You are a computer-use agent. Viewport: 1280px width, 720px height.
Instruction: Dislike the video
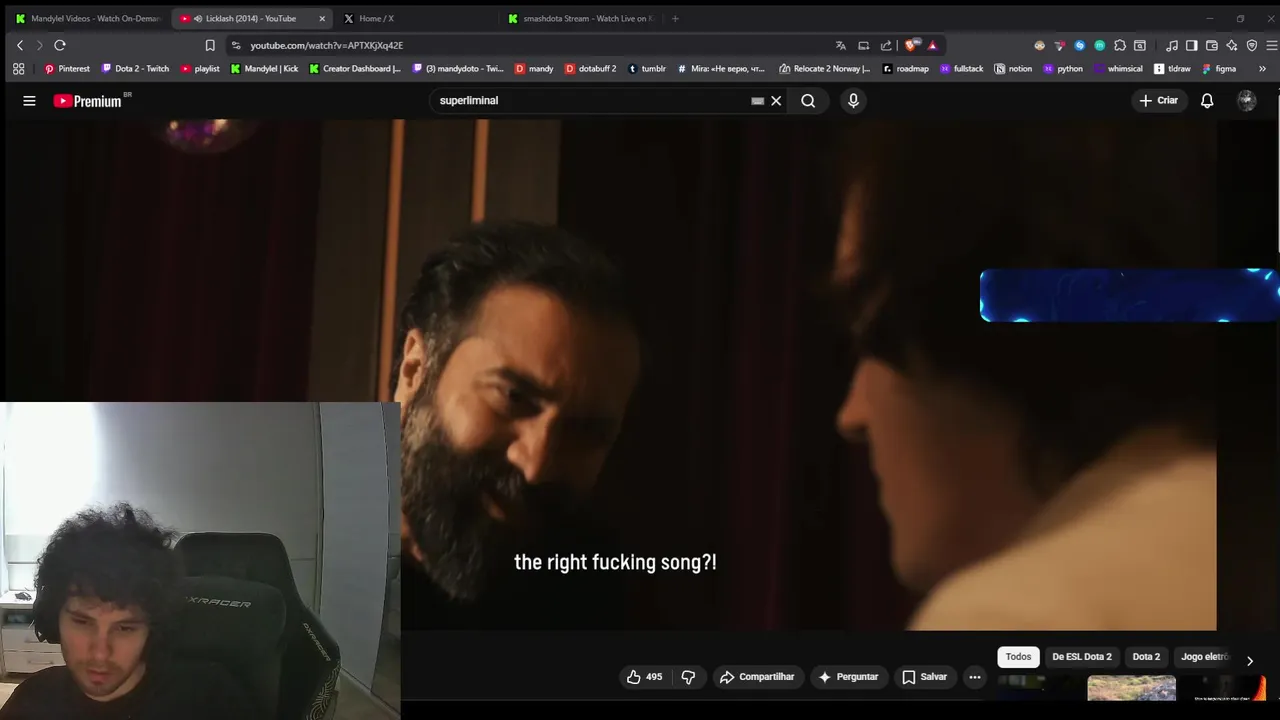tap(688, 677)
